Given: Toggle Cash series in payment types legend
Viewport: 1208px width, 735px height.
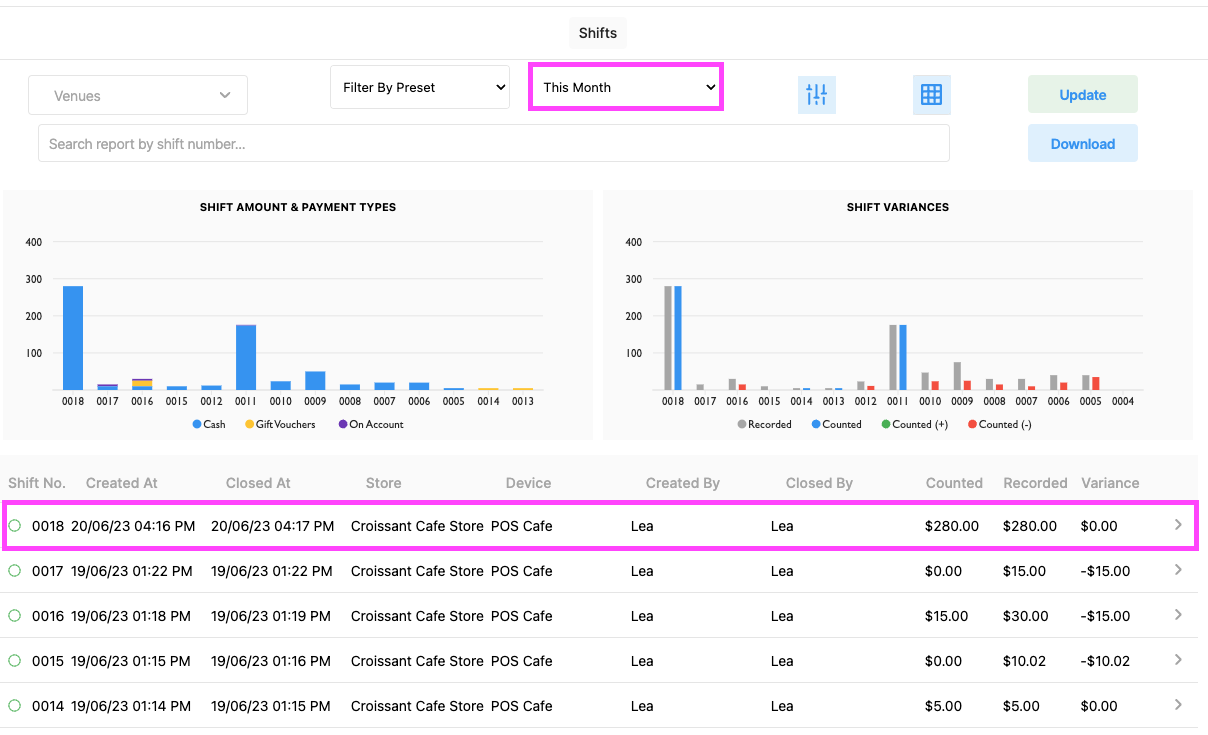Looking at the screenshot, I should tap(209, 424).
